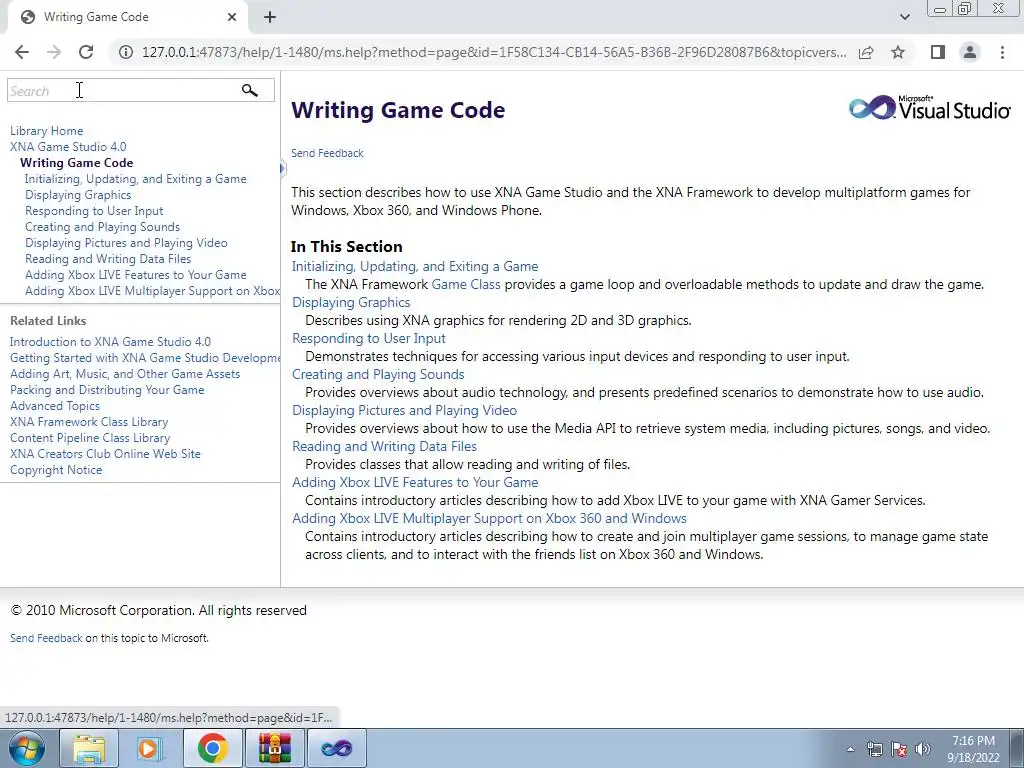Show hidden tray icons arrow
Screen dimensions: 1024x768
(x=850, y=749)
